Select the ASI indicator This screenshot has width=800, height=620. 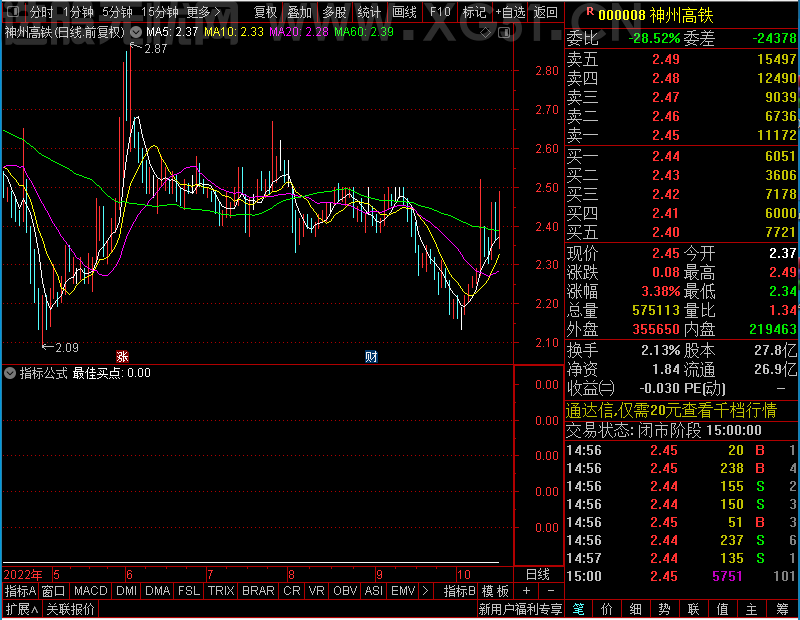[373, 591]
